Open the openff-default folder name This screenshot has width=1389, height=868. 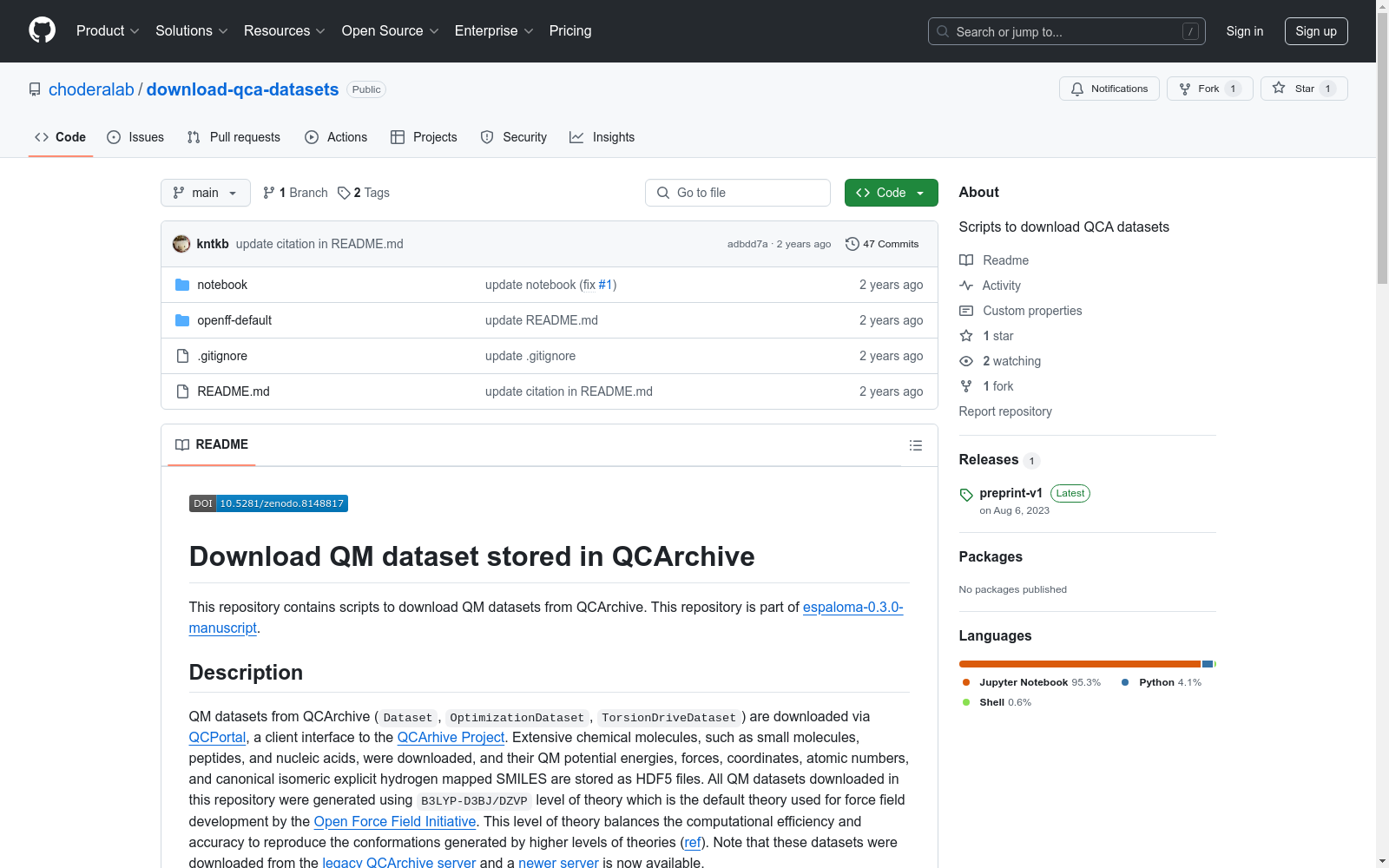pos(234,320)
